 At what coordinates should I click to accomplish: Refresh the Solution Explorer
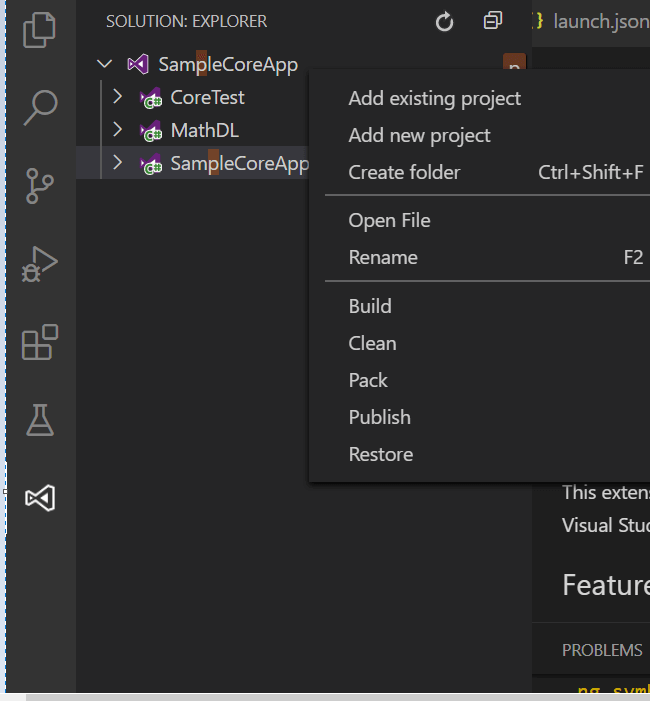pos(445,21)
